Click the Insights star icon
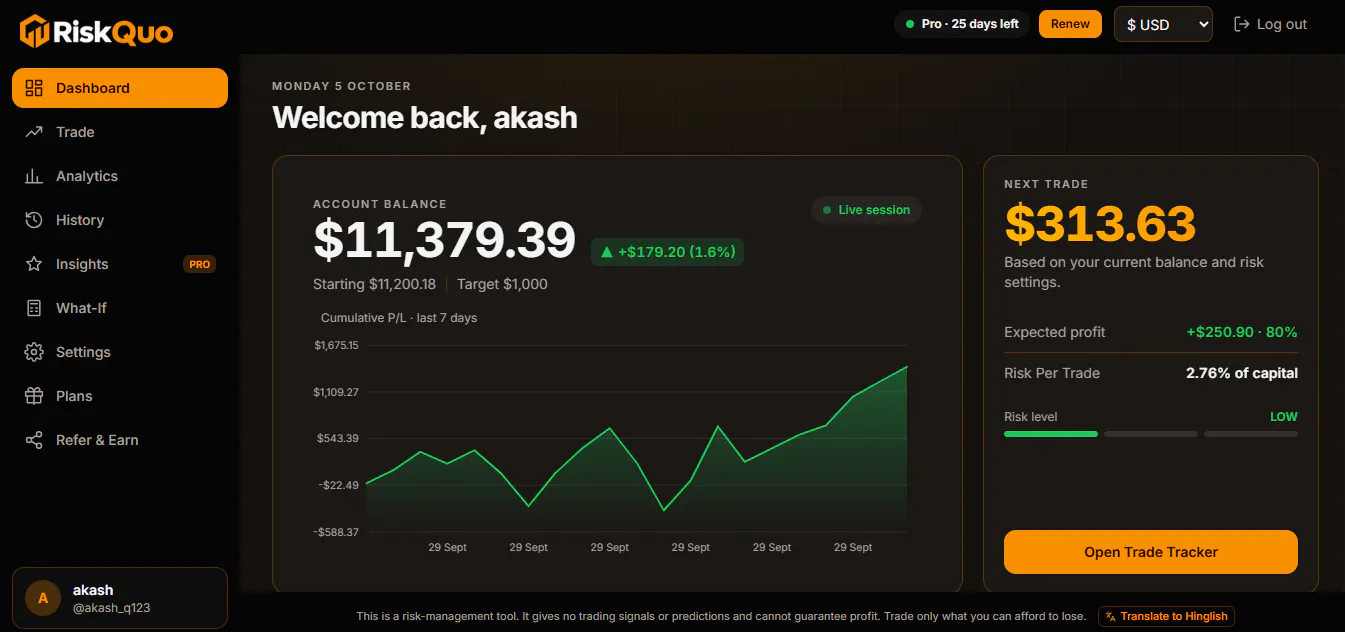 tap(34, 264)
